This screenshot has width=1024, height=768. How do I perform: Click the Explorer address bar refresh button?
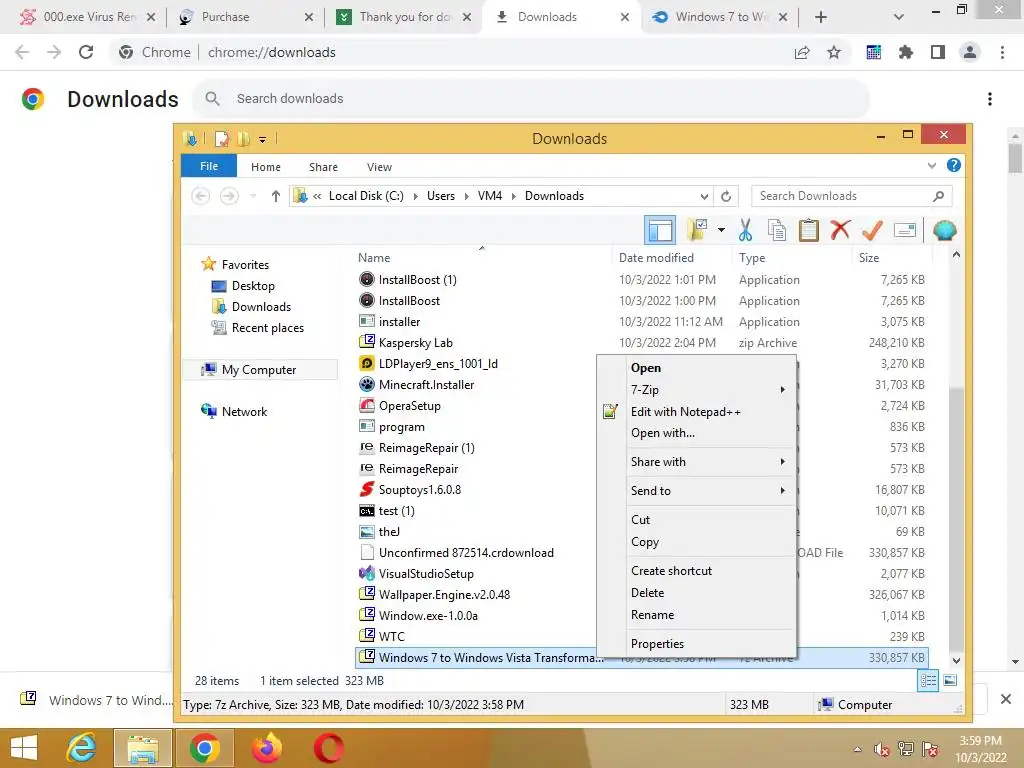coord(726,196)
